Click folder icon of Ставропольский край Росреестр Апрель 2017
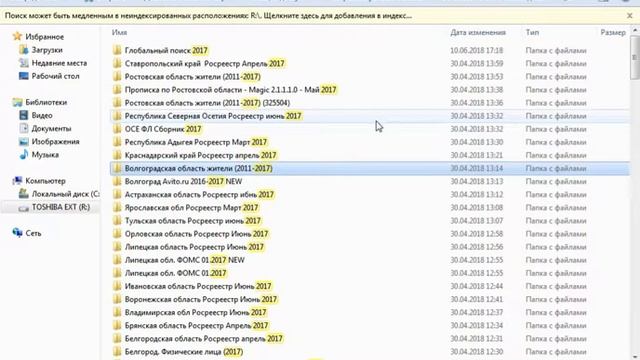 point(117,63)
